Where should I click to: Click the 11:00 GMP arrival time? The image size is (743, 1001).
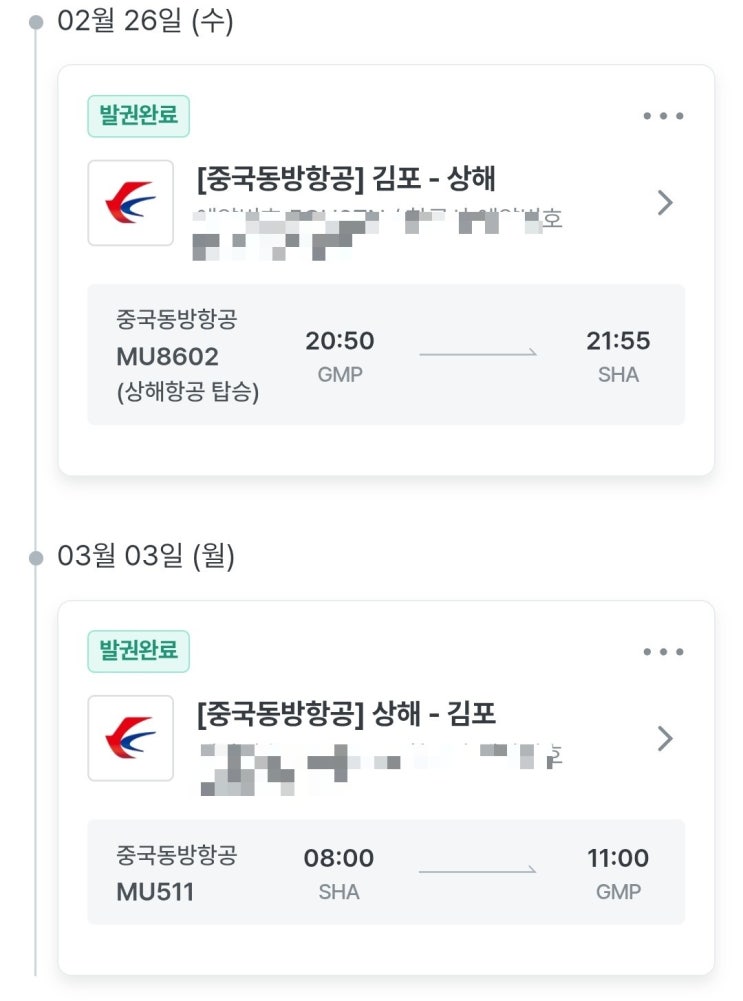(617, 859)
